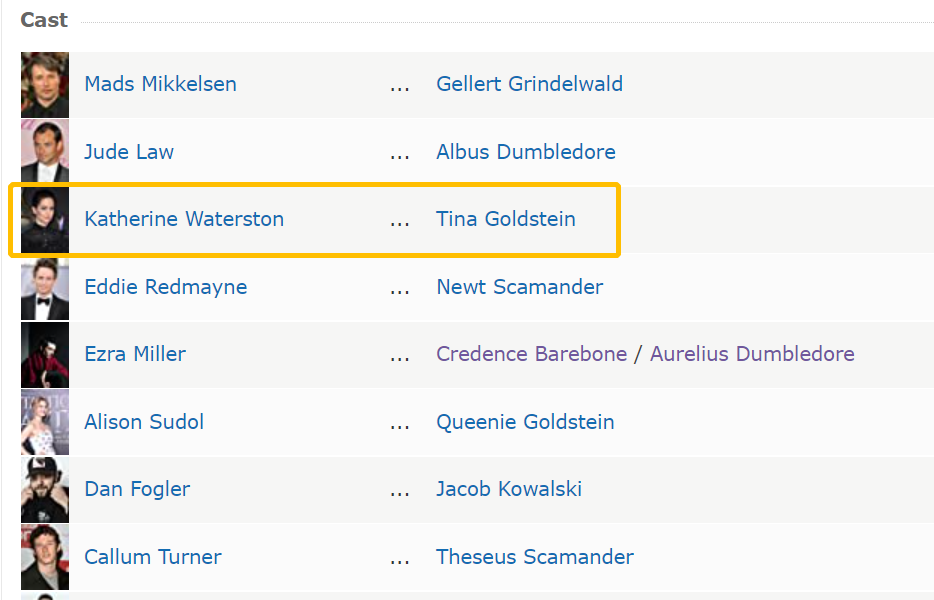The image size is (934, 600).
Task: Open the Credence Barebone character link
Action: [531, 354]
